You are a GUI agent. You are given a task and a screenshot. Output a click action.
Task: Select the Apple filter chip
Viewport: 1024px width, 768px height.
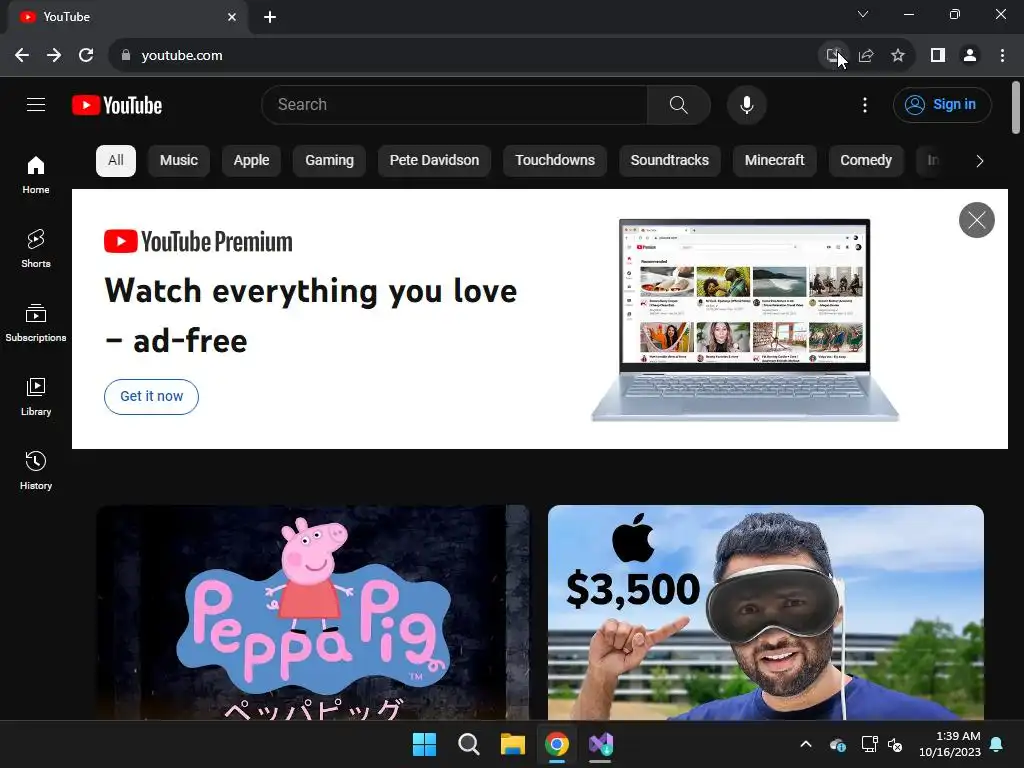coord(251,161)
